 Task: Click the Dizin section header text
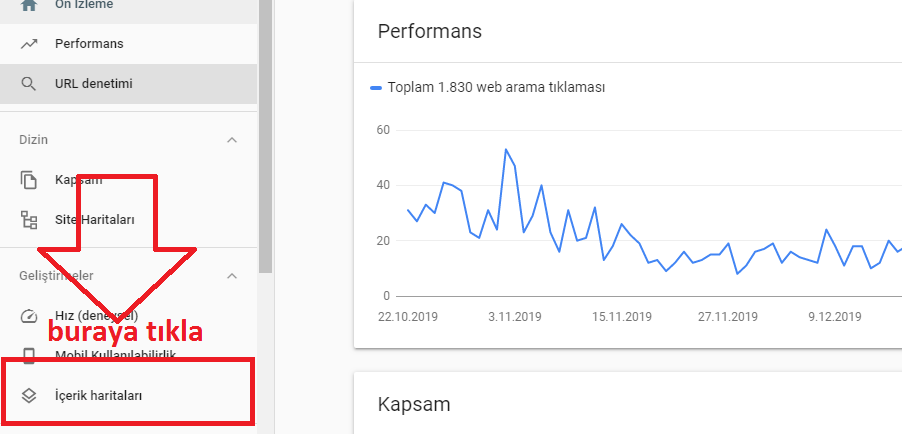click(34, 140)
